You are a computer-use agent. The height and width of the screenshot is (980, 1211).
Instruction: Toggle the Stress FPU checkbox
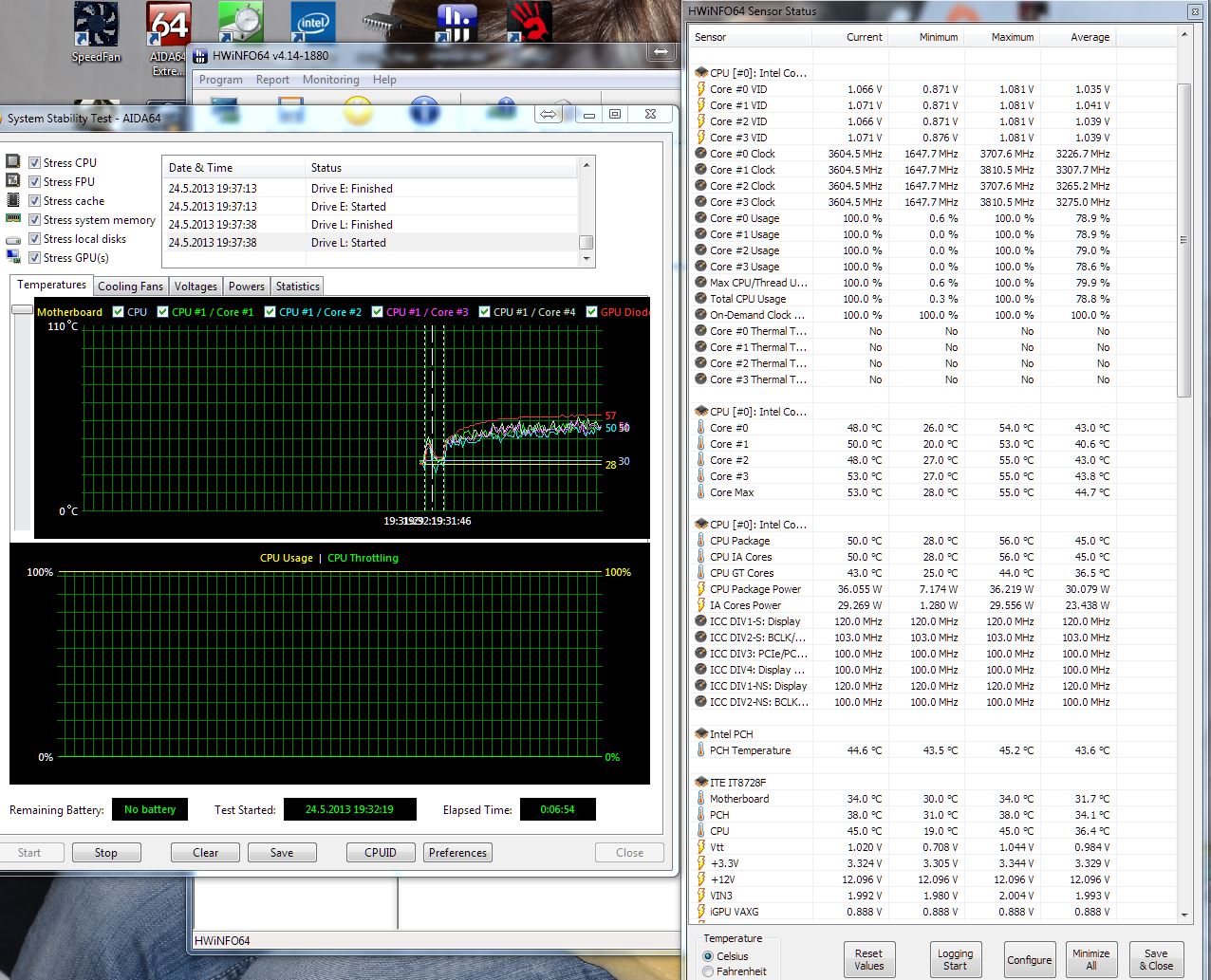(x=35, y=182)
